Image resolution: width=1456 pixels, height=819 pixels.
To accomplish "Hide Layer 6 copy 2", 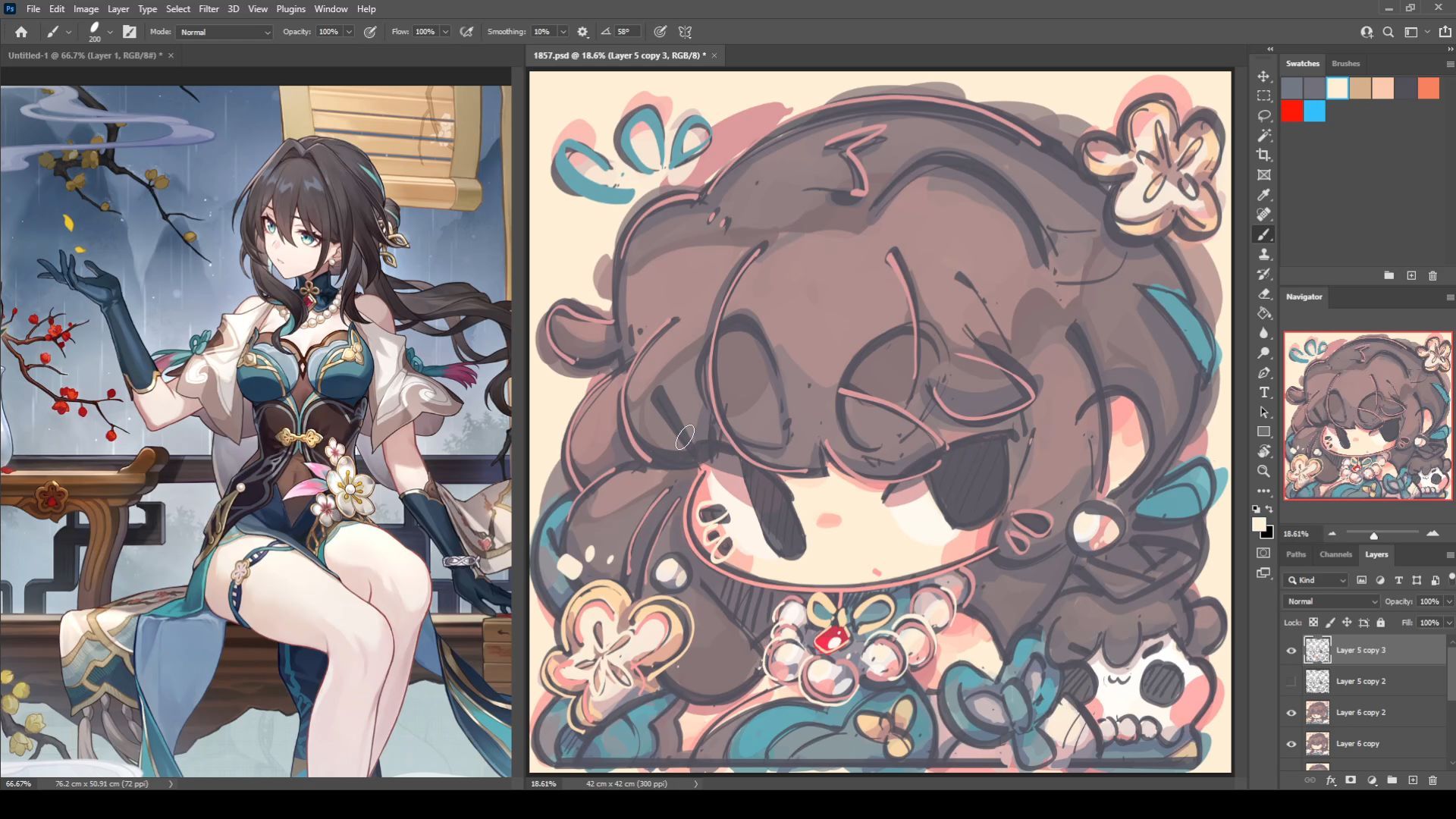I will tap(1291, 713).
